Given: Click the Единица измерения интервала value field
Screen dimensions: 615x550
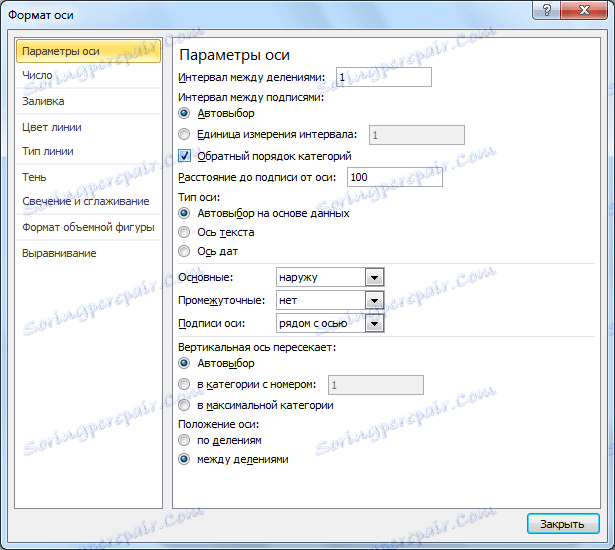Looking at the screenshot, I should coord(417,135).
